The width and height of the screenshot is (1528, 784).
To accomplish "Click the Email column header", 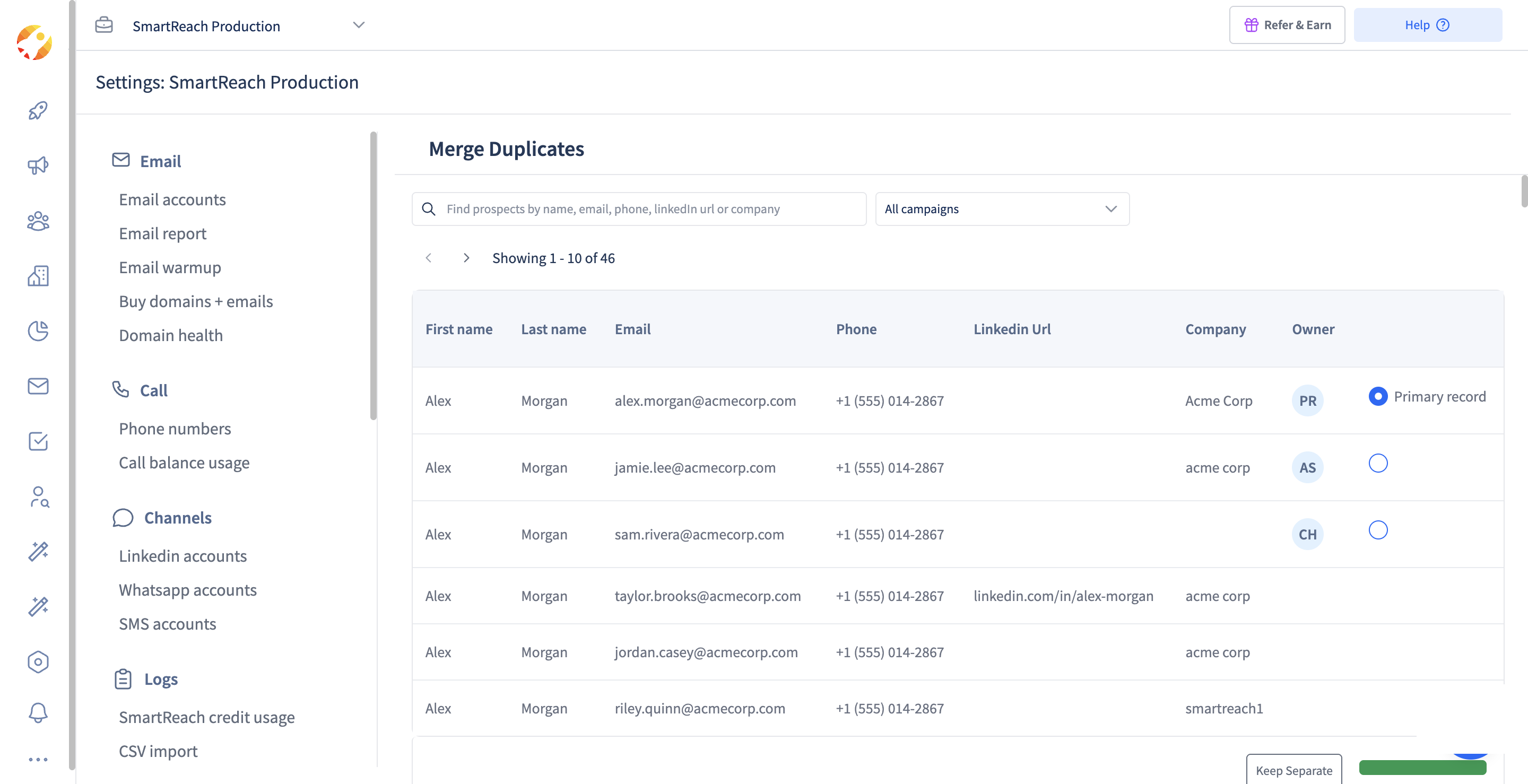I will [632, 329].
